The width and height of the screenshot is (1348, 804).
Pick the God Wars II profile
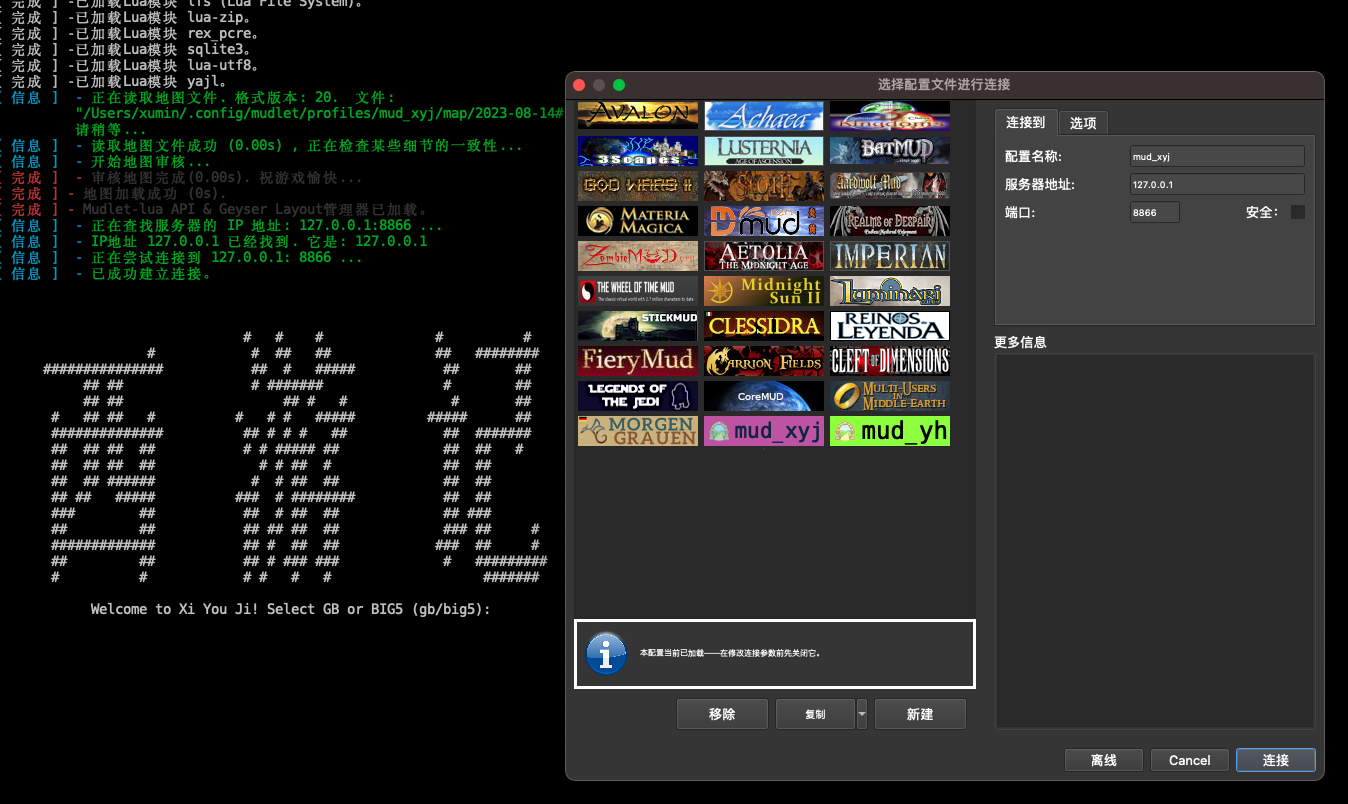coord(638,186)
